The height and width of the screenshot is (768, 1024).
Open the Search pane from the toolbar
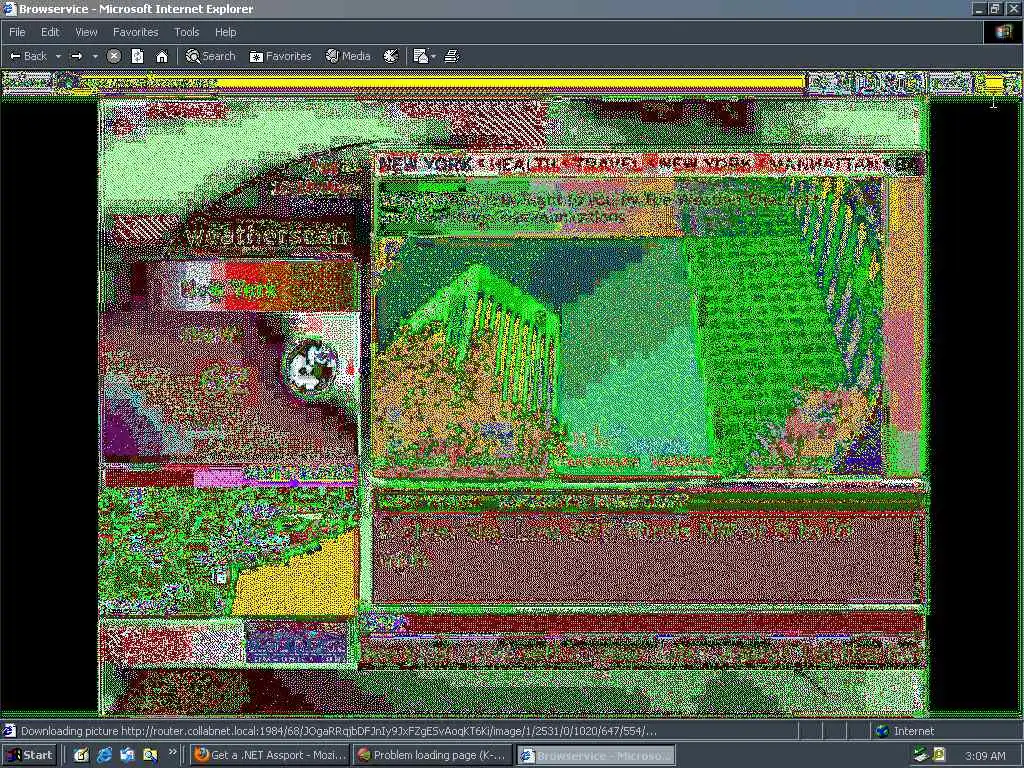[x=210, y=56]
